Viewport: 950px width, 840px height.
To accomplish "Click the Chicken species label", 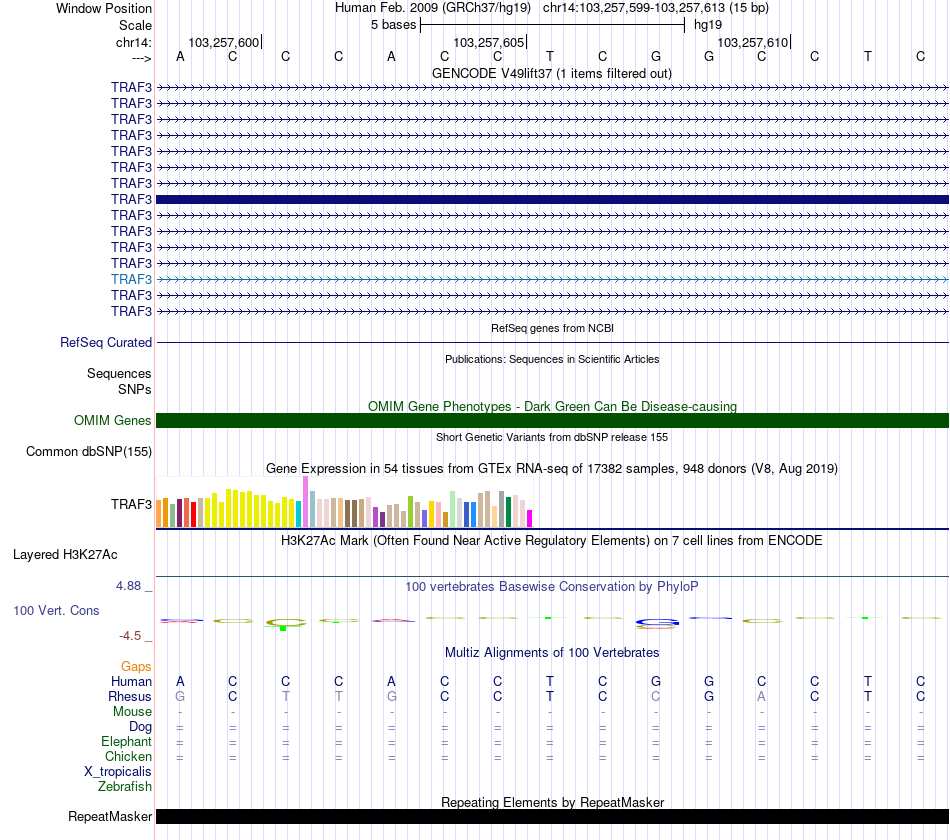I will tap(128, 756).
